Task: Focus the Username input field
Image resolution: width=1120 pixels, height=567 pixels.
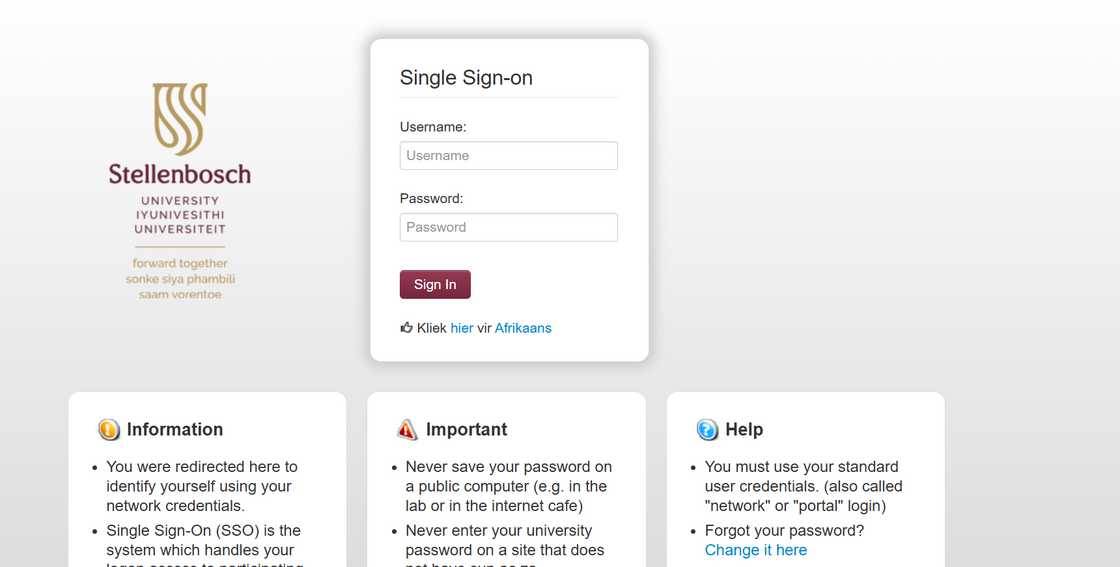Action: [x=508, y=156]
